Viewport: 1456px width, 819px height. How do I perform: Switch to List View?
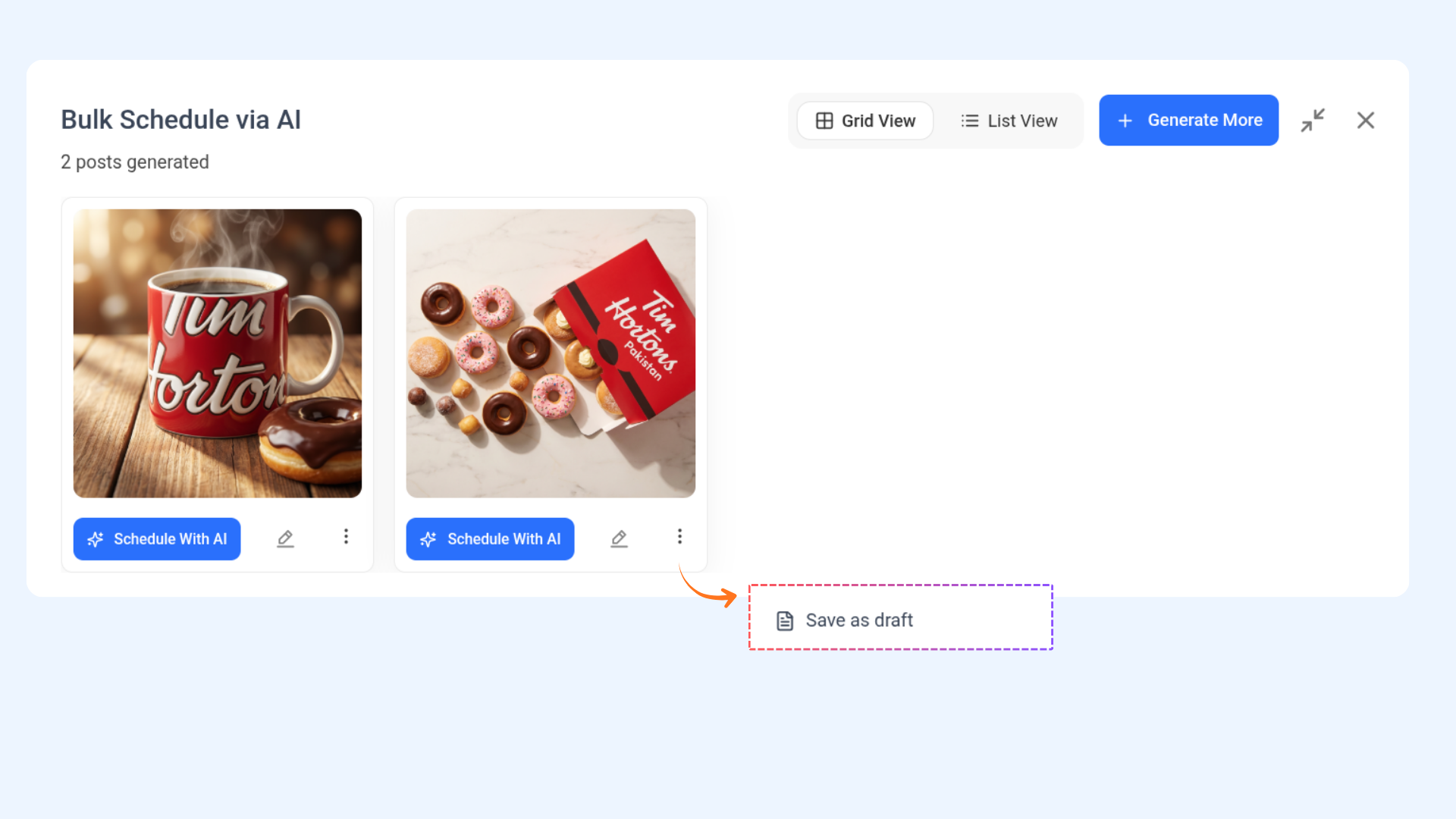point(1009,121)
